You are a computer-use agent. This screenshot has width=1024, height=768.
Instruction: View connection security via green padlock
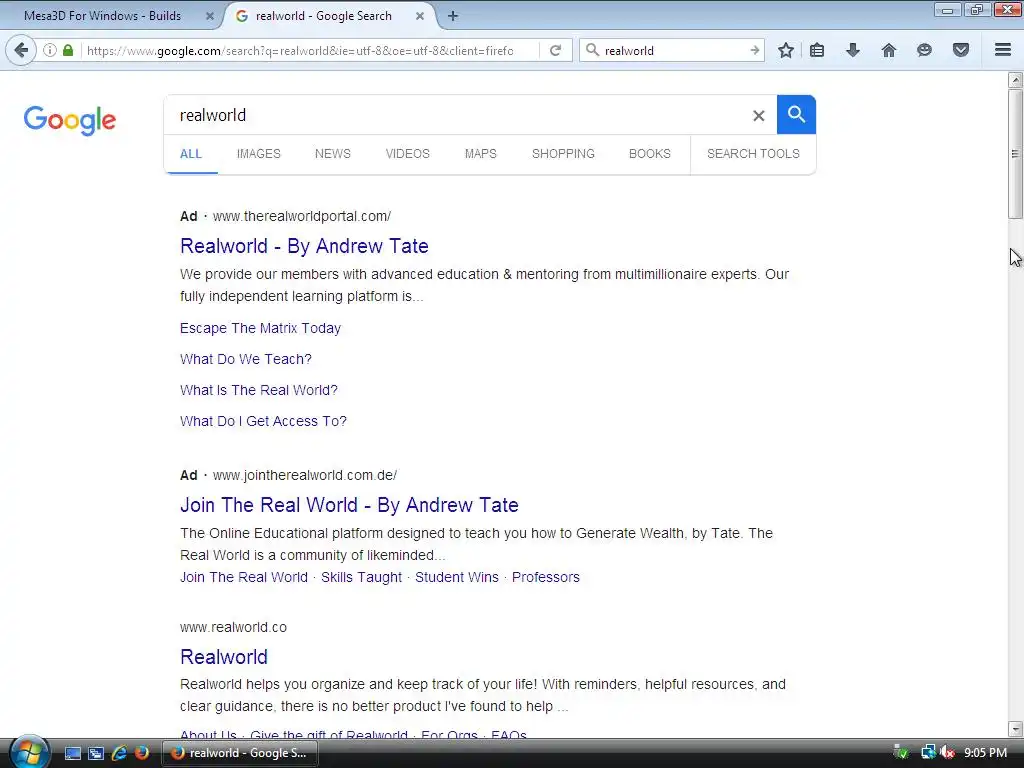point(68,50)
